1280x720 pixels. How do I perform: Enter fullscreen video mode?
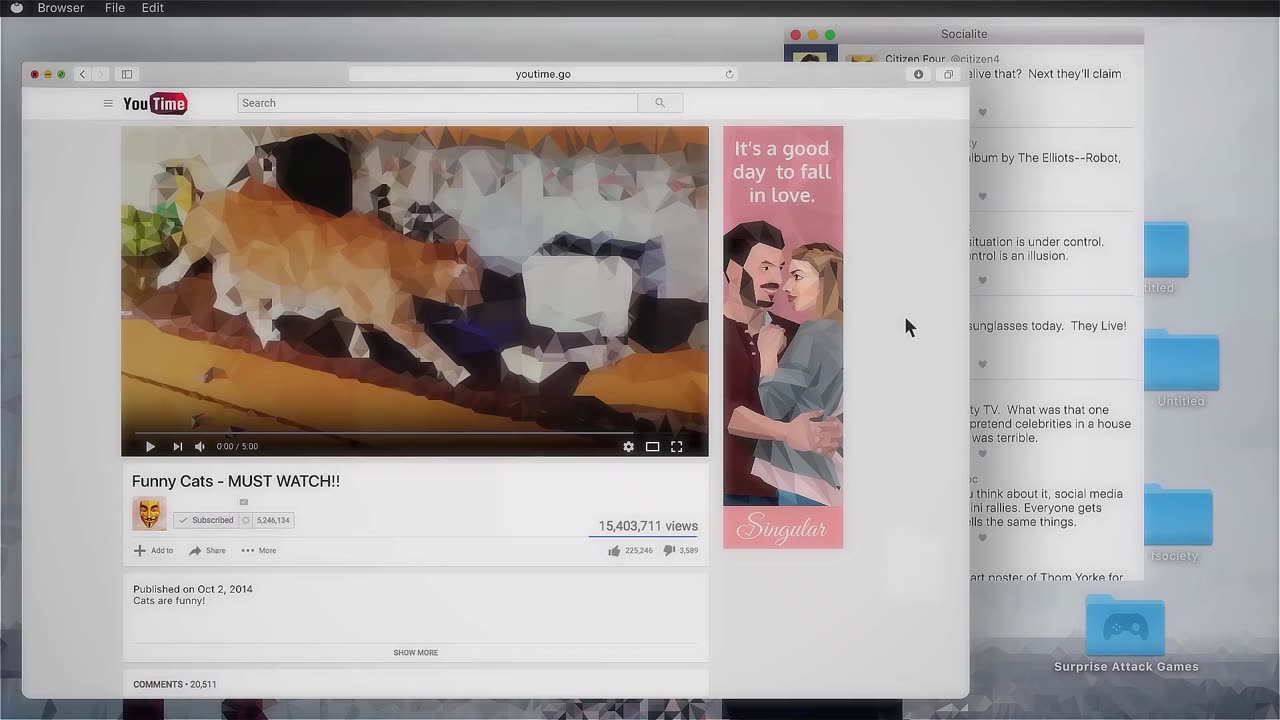676,447
